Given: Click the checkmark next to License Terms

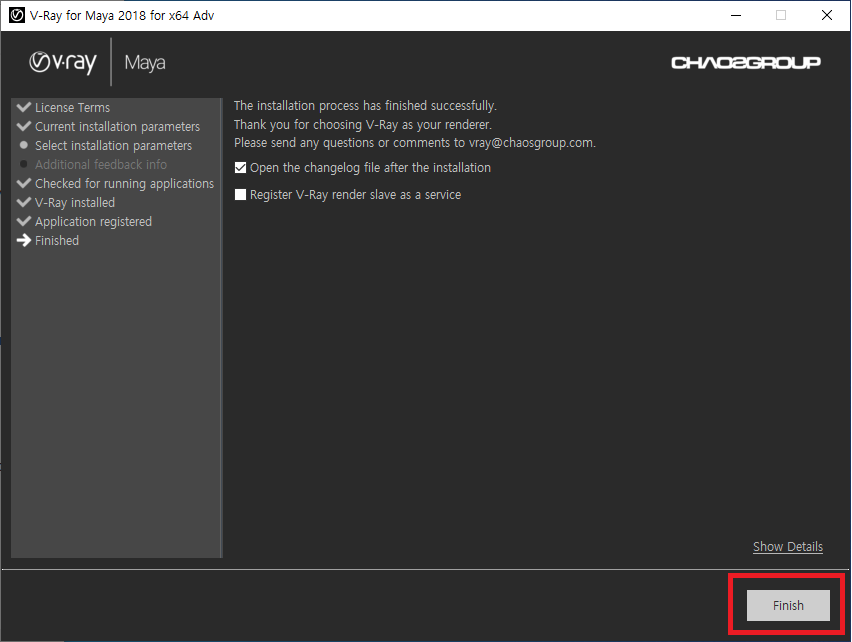Looking at the screenshot, I should coord(24,107).
